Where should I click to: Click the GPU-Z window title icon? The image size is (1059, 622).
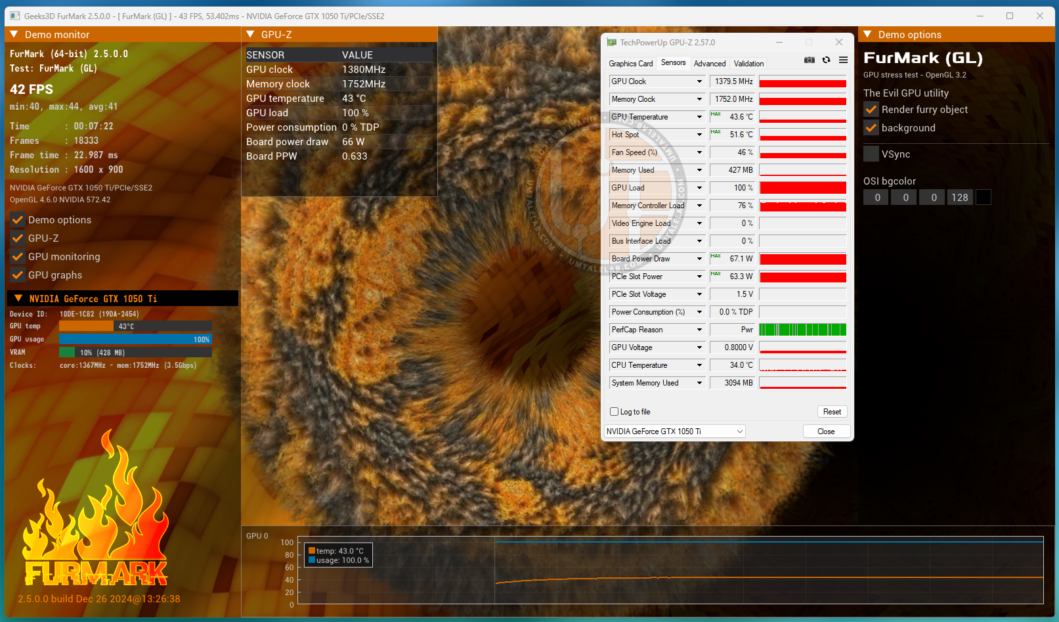pyautogui.click(x=612, y=43)
